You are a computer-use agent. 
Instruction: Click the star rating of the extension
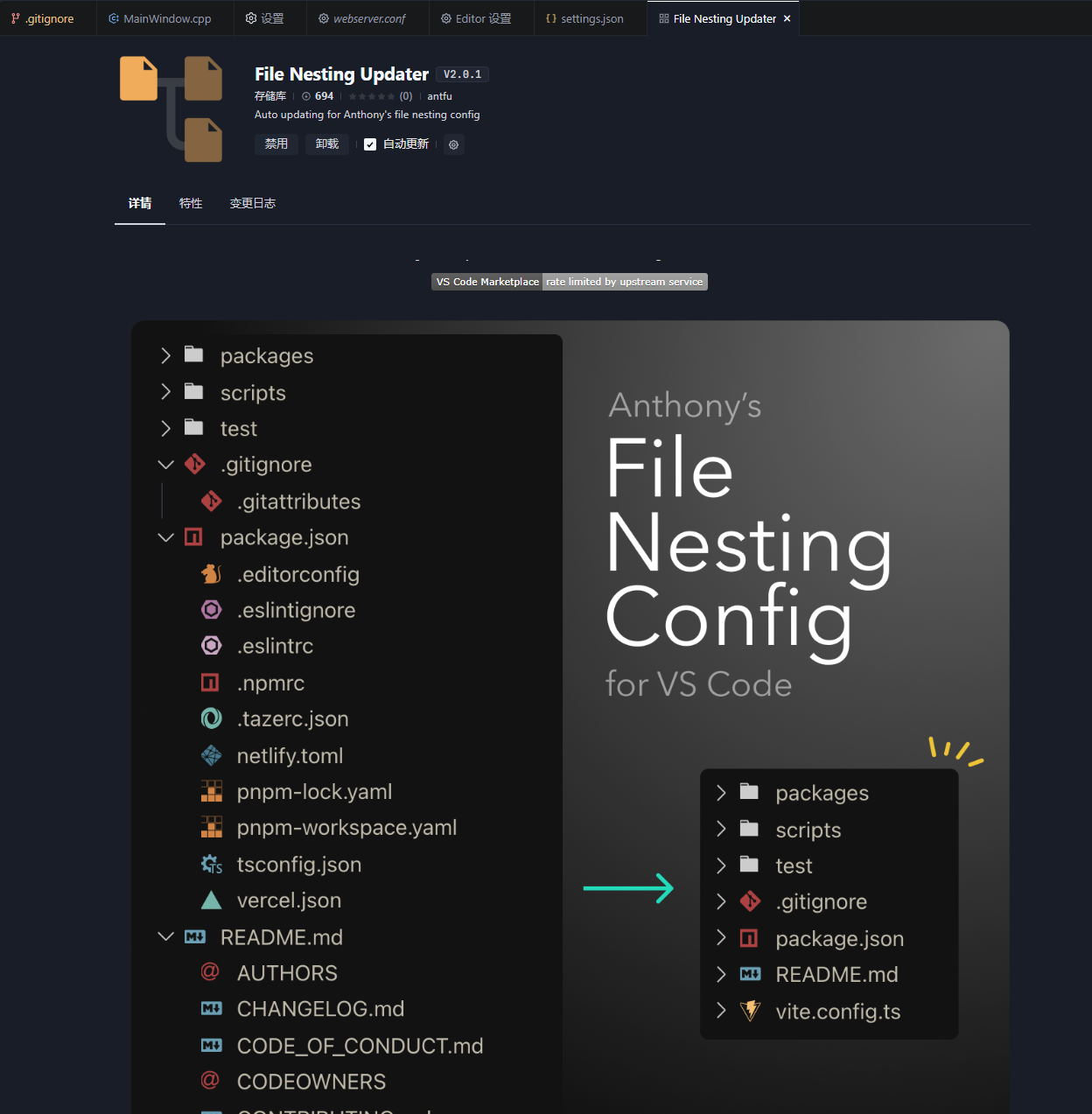coord(372,96)
